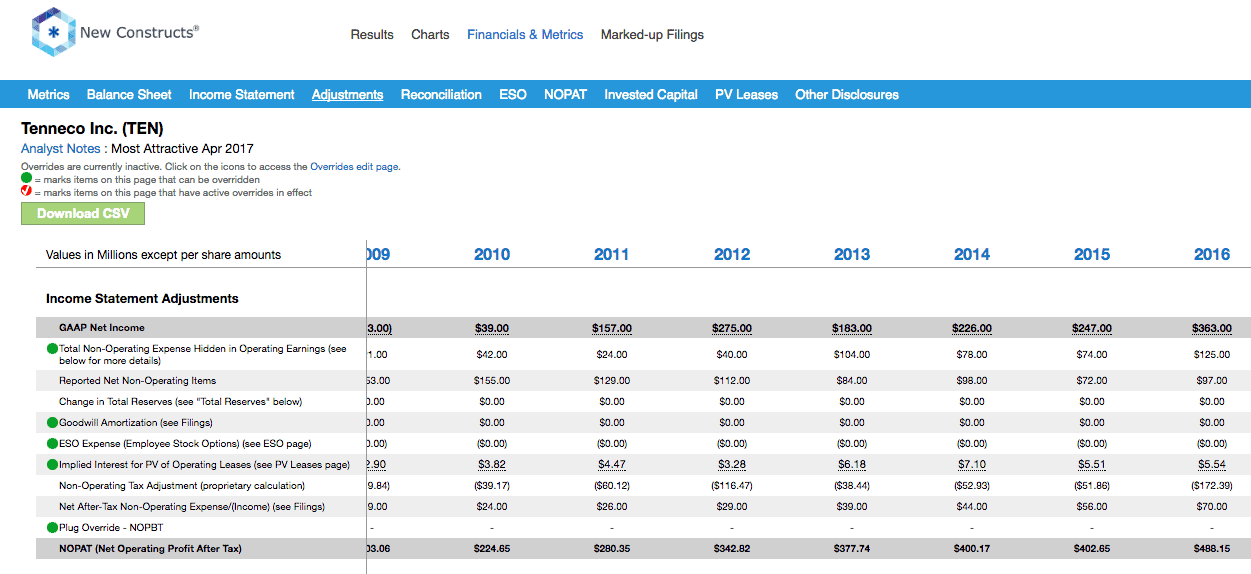Screen dimensions: 1251x574
Task: Click 2013 Total Non-Operating Expense value $104.00
Action: [x=852, y=354]
